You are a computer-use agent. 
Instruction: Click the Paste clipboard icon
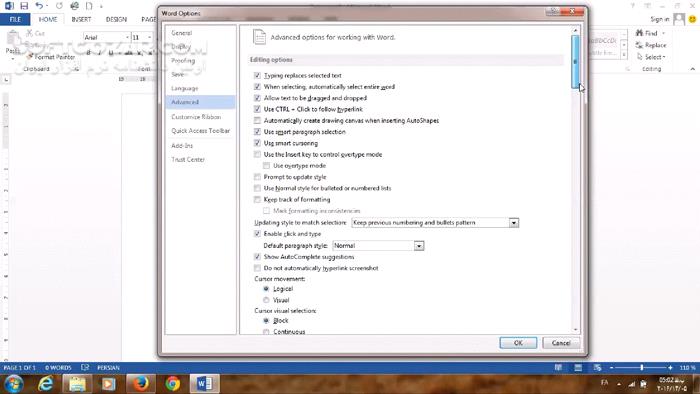point(12,38)
